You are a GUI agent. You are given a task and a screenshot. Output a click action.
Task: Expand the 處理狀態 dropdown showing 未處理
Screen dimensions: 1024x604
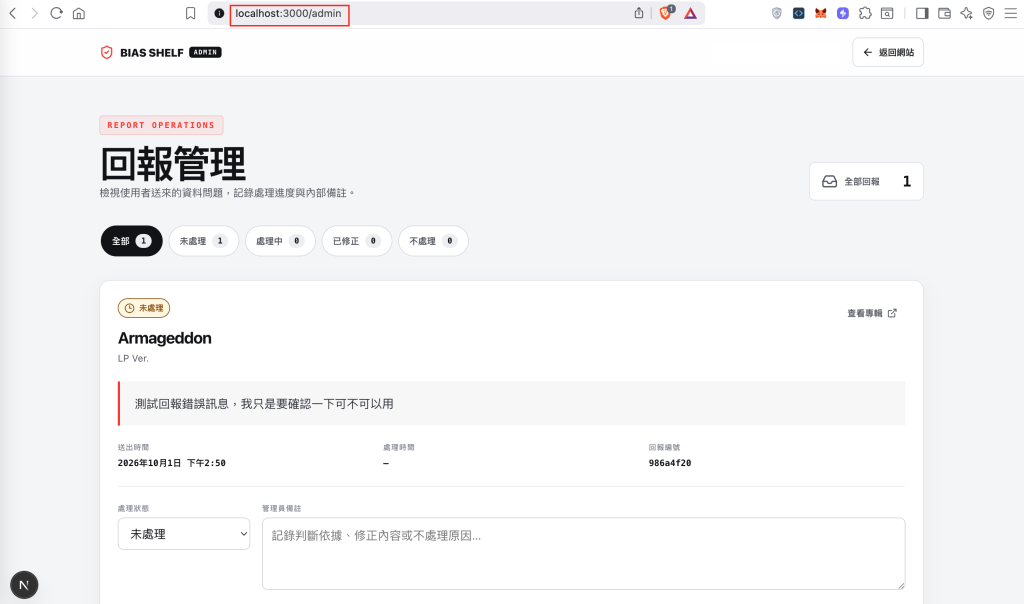pos(184,534)
